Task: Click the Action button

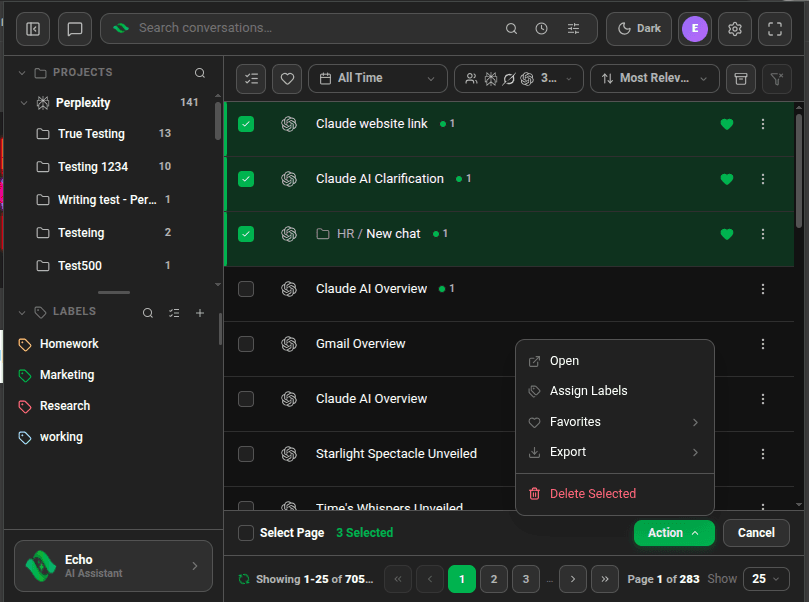Action: pyautogui.click(x=674, y=533)
